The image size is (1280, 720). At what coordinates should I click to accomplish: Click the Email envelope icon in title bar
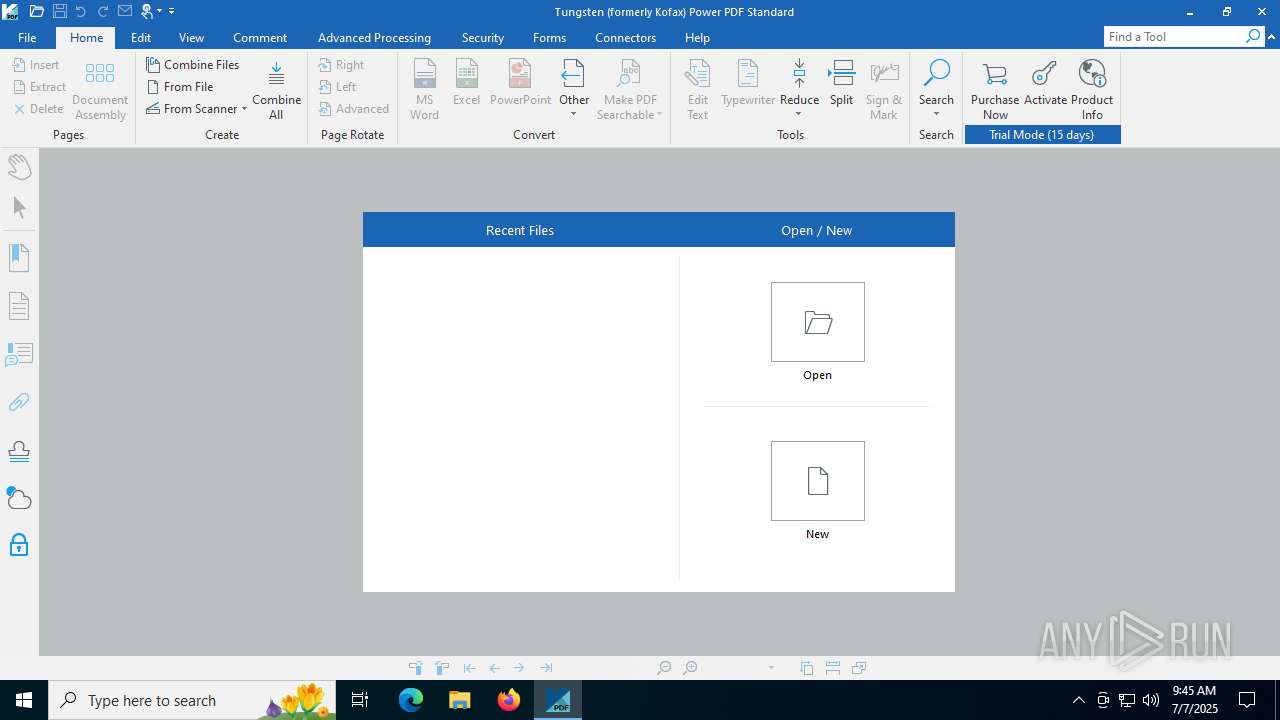[125, 11]
